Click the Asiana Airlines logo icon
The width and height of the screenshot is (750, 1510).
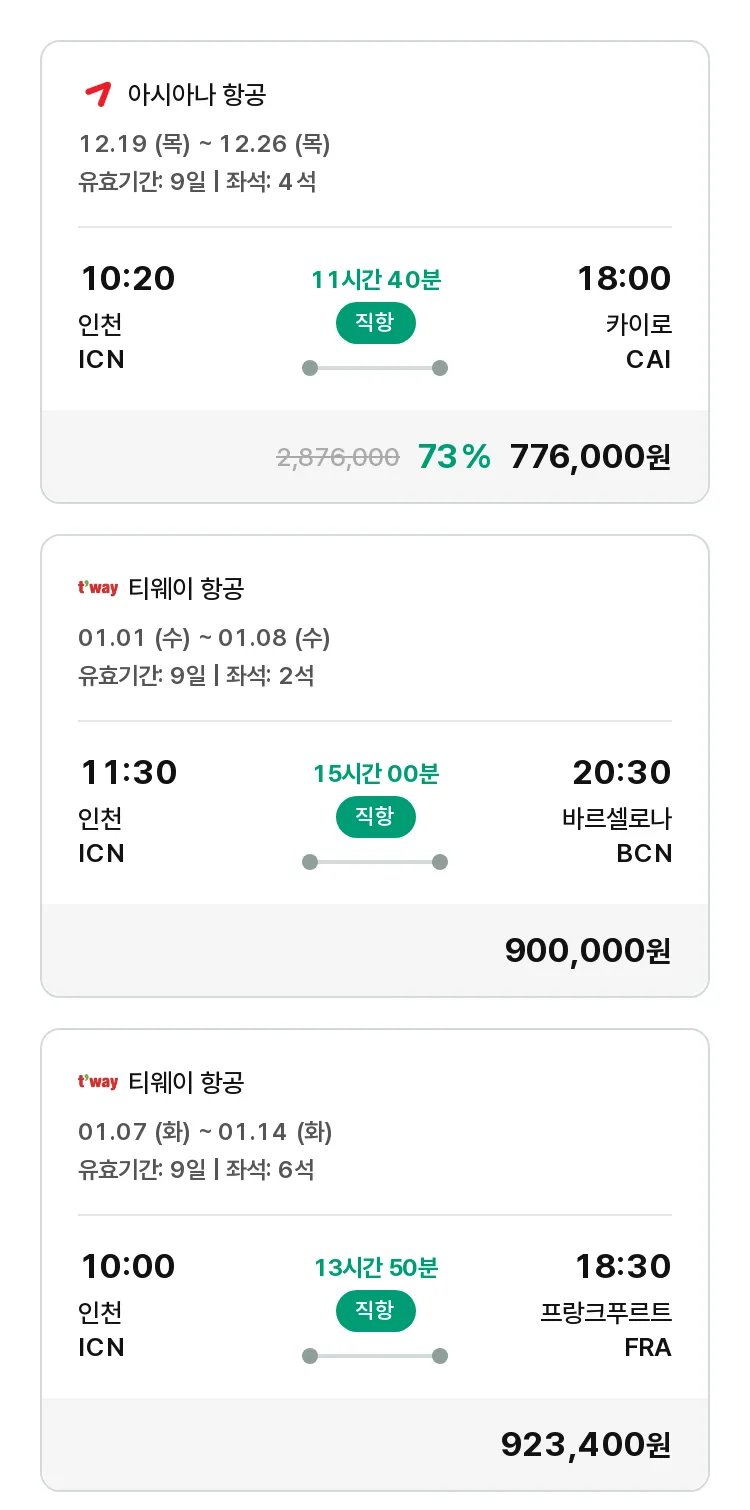tap(97, 95)
